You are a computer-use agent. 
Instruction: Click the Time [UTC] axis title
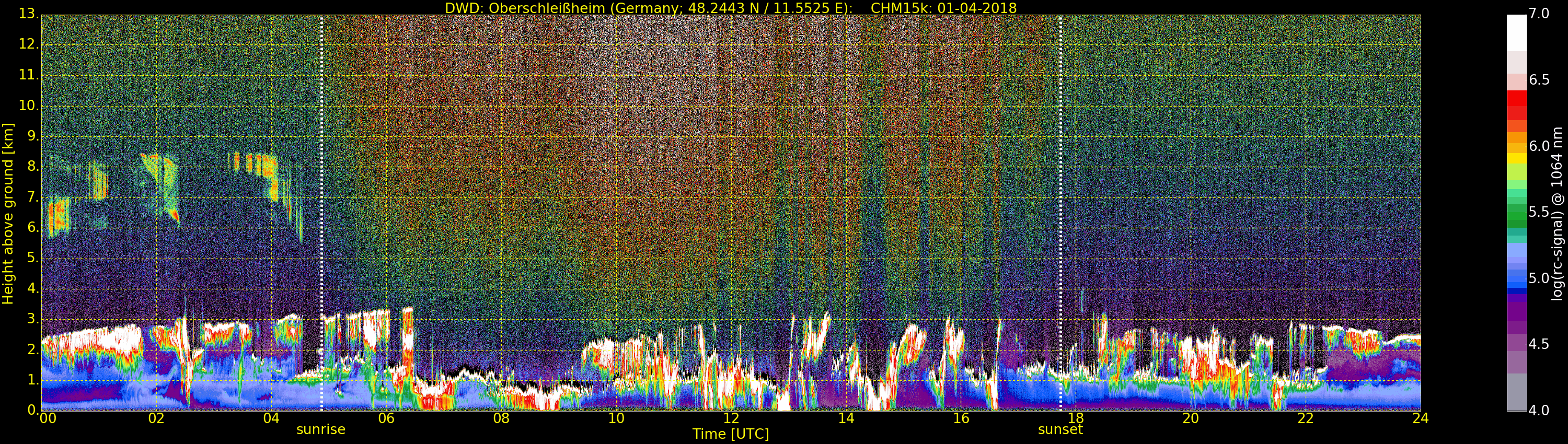click(x=731, y=434)
